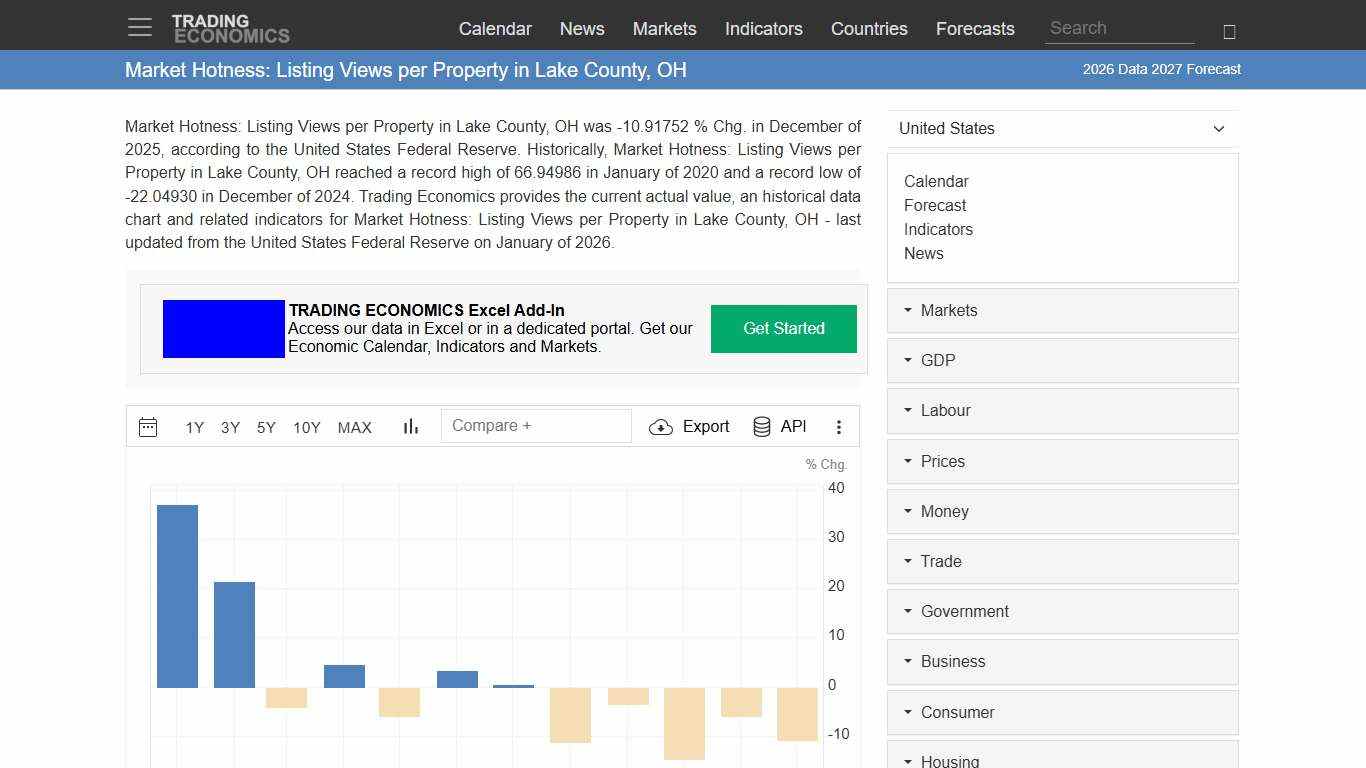Switch chart type using the bar chart icon
This screenshot has height=768, width=1366.
coord(410,426)
